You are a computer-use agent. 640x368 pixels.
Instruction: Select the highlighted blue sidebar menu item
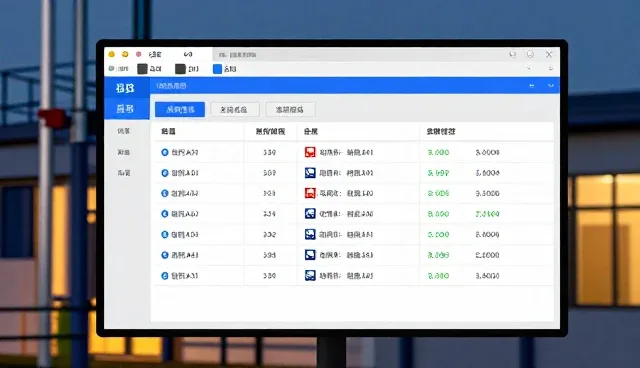127,109
